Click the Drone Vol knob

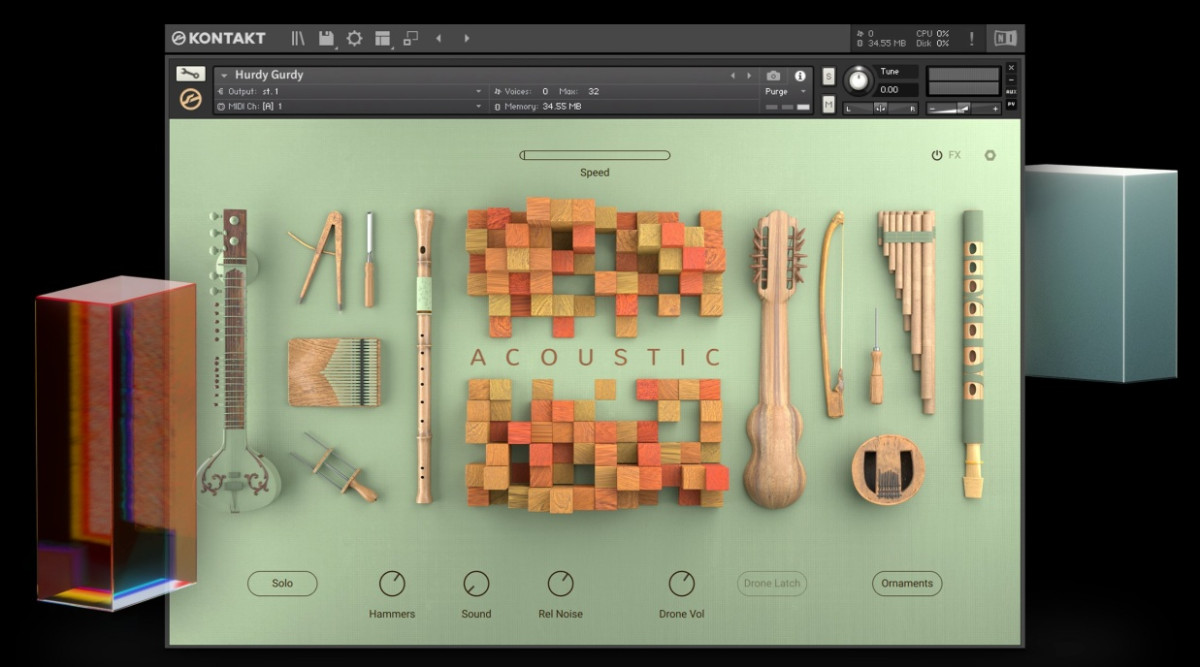pyautogui.click(x=681, y=583)
